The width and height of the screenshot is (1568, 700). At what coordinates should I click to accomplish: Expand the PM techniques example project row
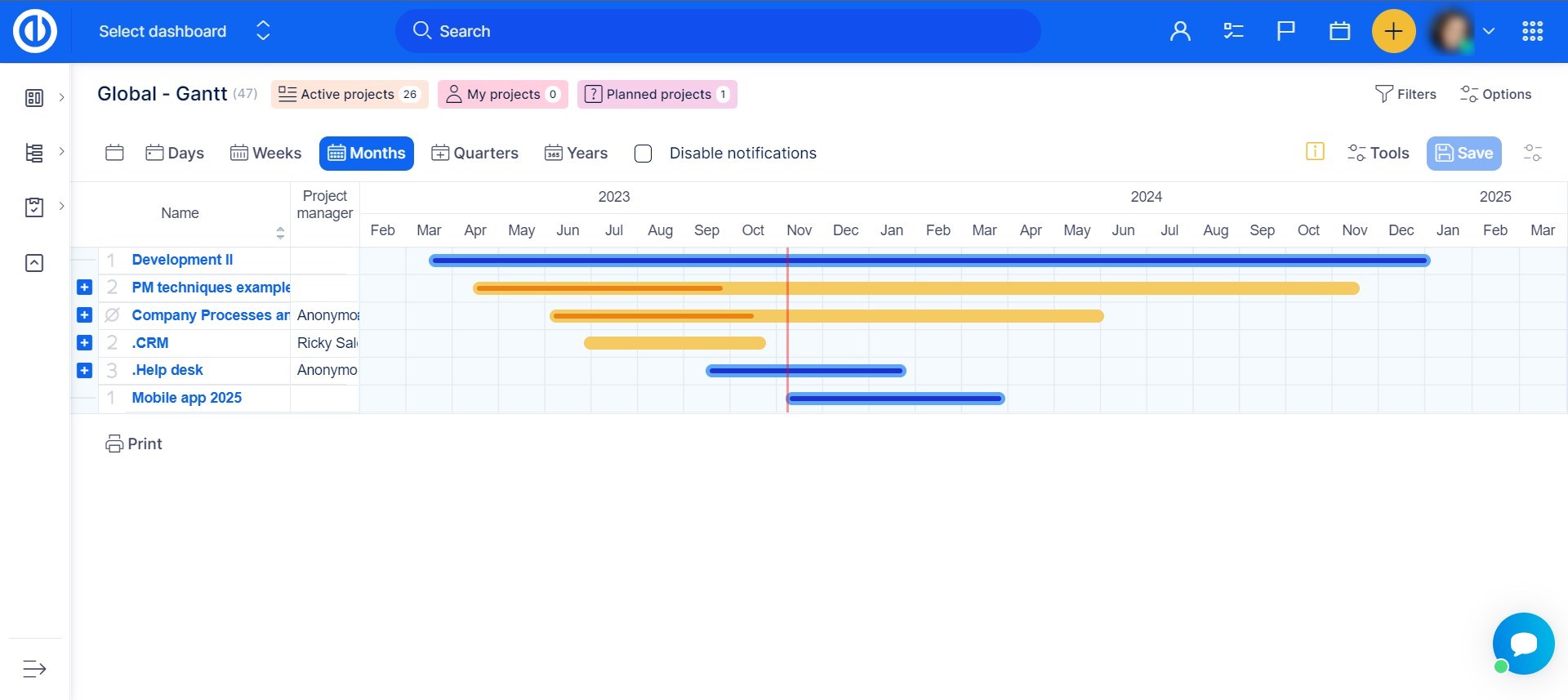tap(84, 288)
